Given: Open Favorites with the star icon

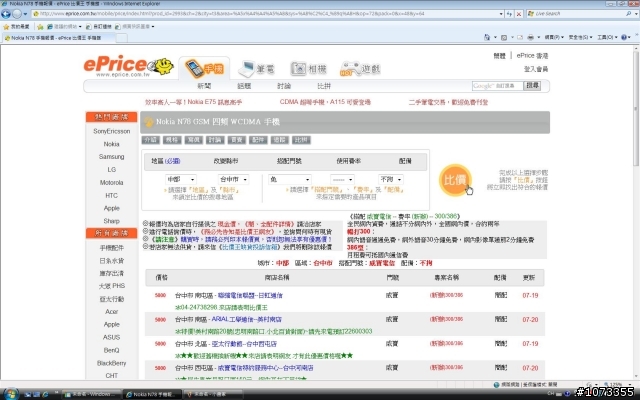Looking at the screenshot, I should [6, 27].
